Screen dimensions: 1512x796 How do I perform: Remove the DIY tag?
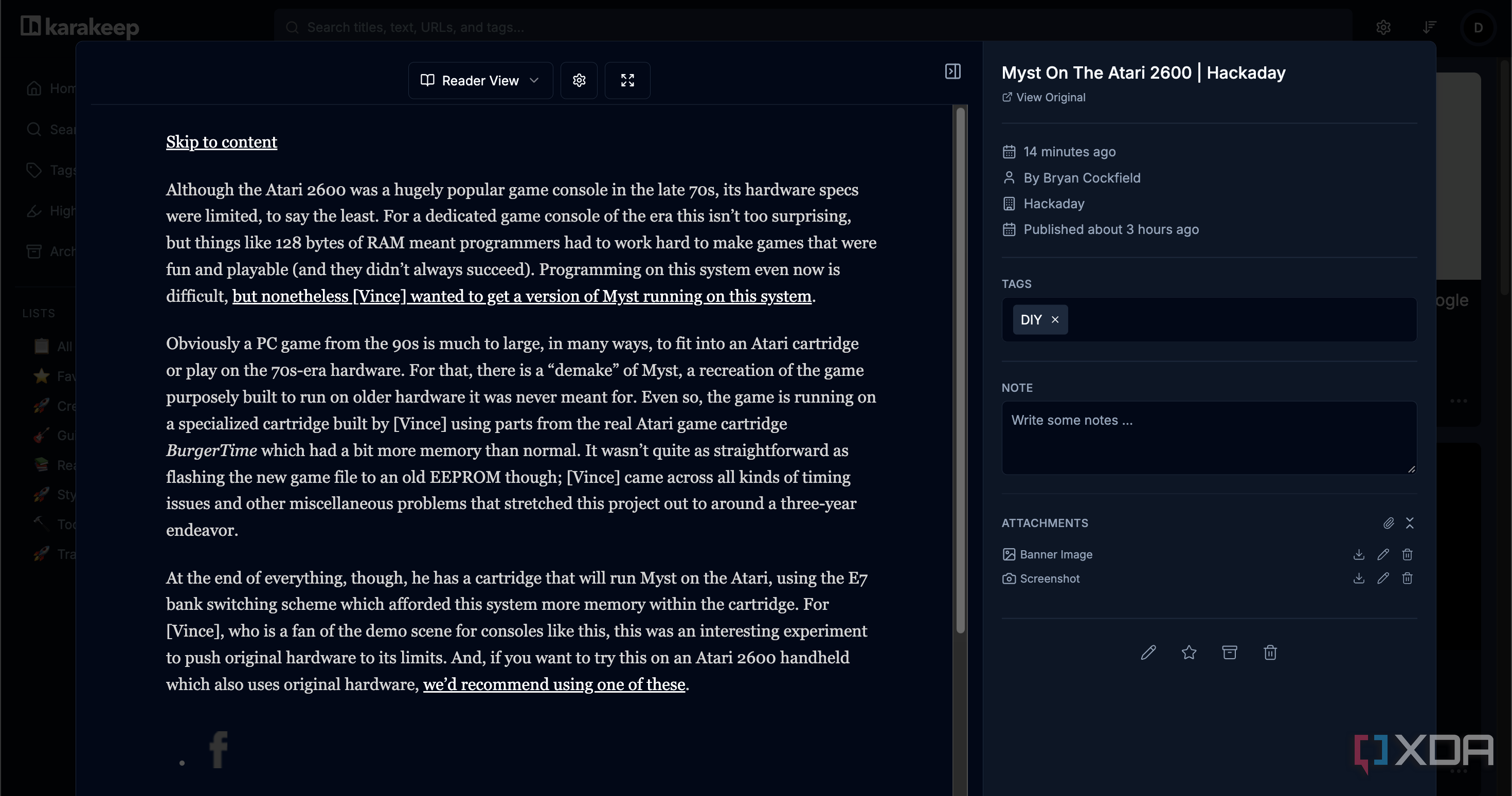tap(1055, 319)
